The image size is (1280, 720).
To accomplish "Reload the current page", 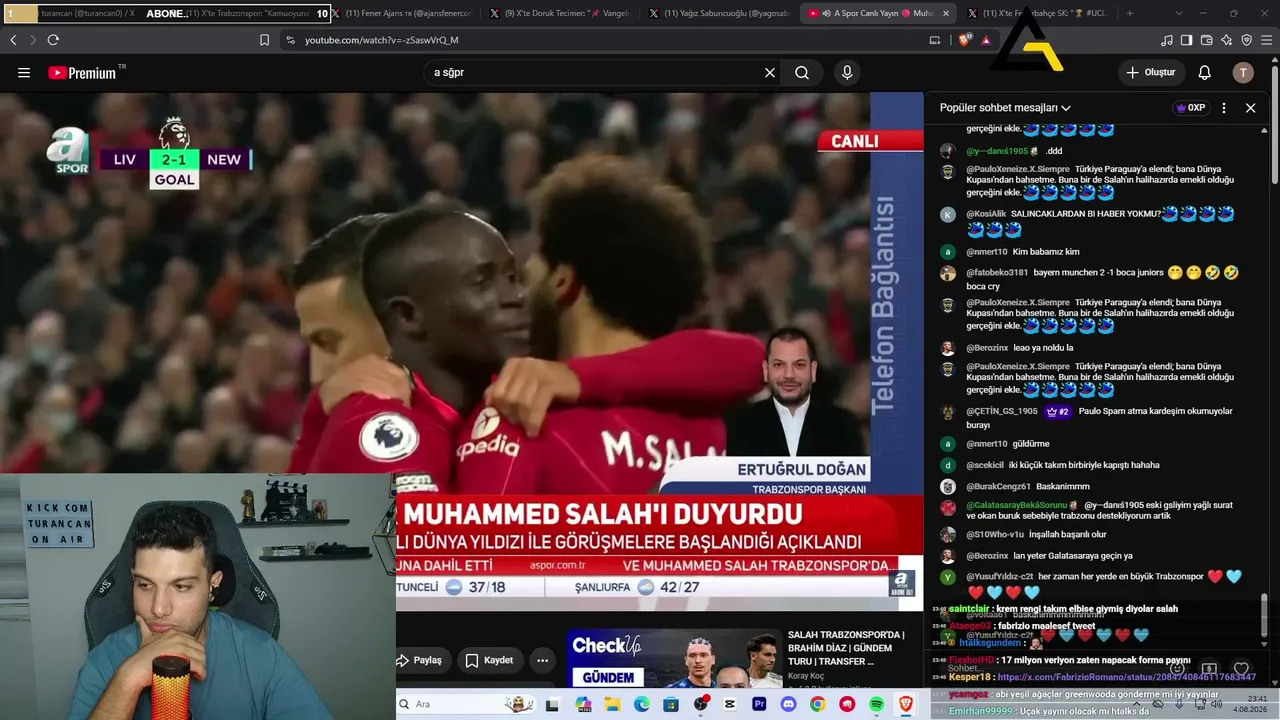I will coord(53,40).
